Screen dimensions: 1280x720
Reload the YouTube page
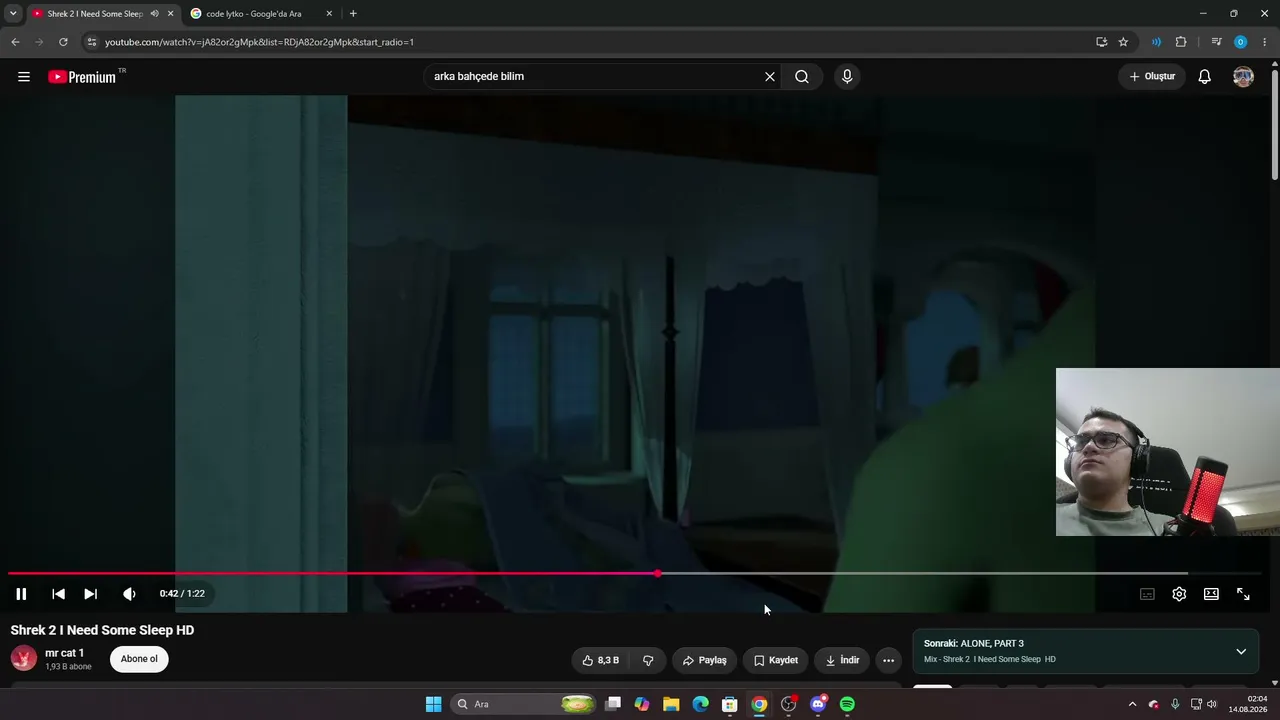click(63, 42)
